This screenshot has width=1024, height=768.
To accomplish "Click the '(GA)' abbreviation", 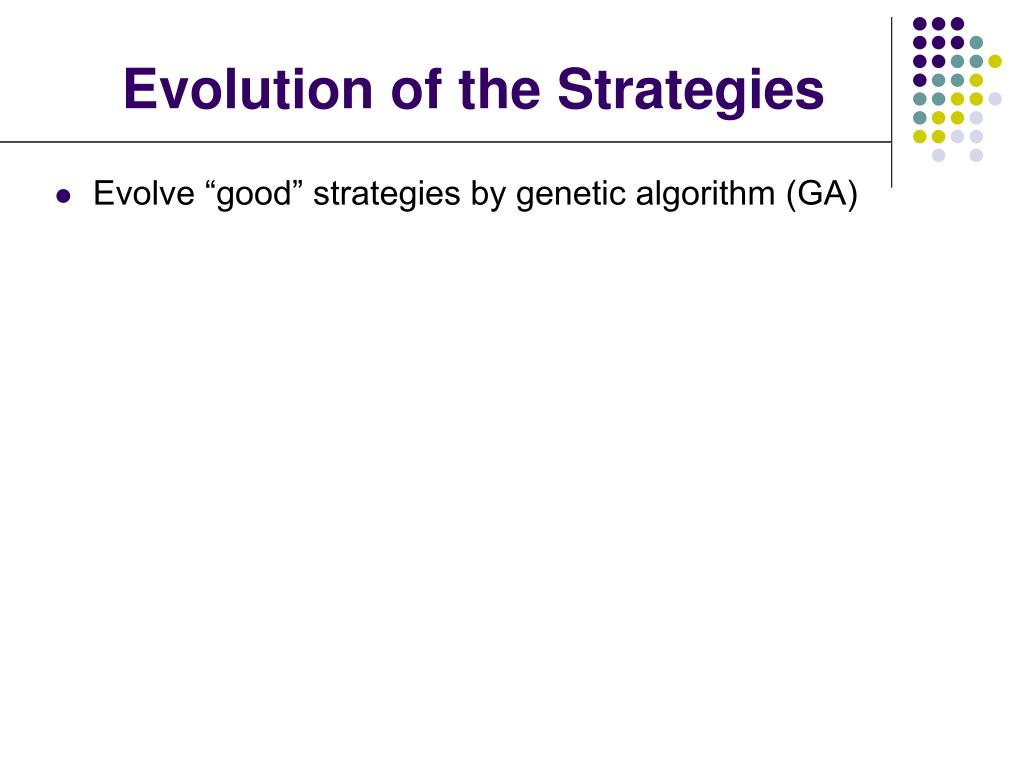I will coord(822,194).
